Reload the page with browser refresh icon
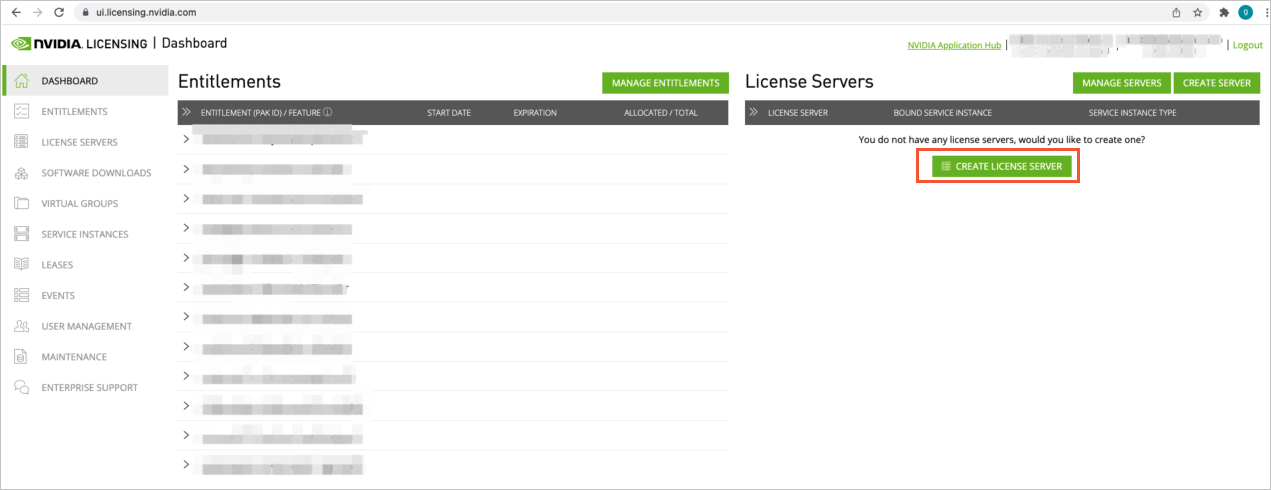The image size is (1271, 490). click(x=60, y=12)
